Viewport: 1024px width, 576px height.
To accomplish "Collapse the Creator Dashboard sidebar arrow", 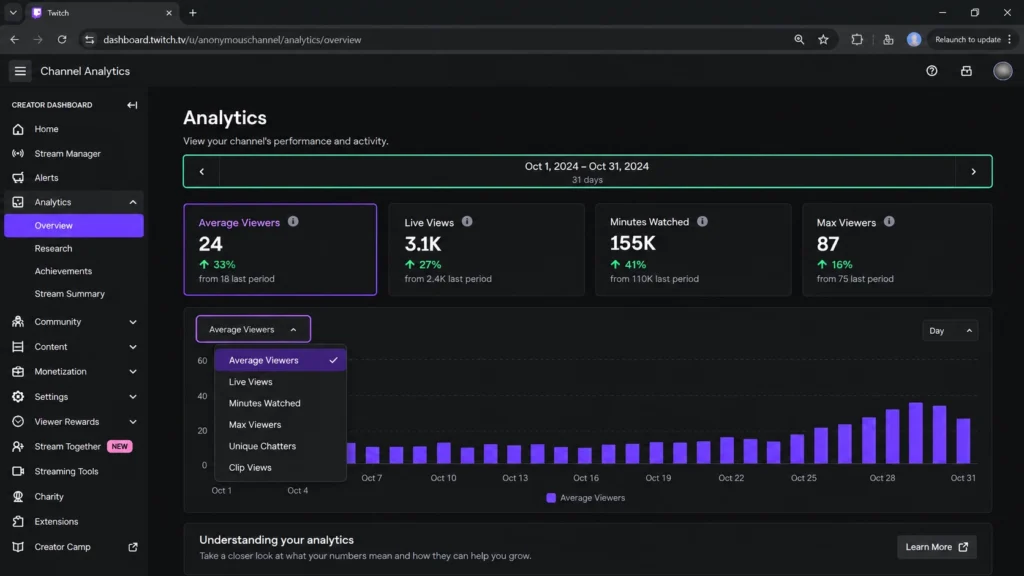I will pyautogui.click(x=132, y=105).
